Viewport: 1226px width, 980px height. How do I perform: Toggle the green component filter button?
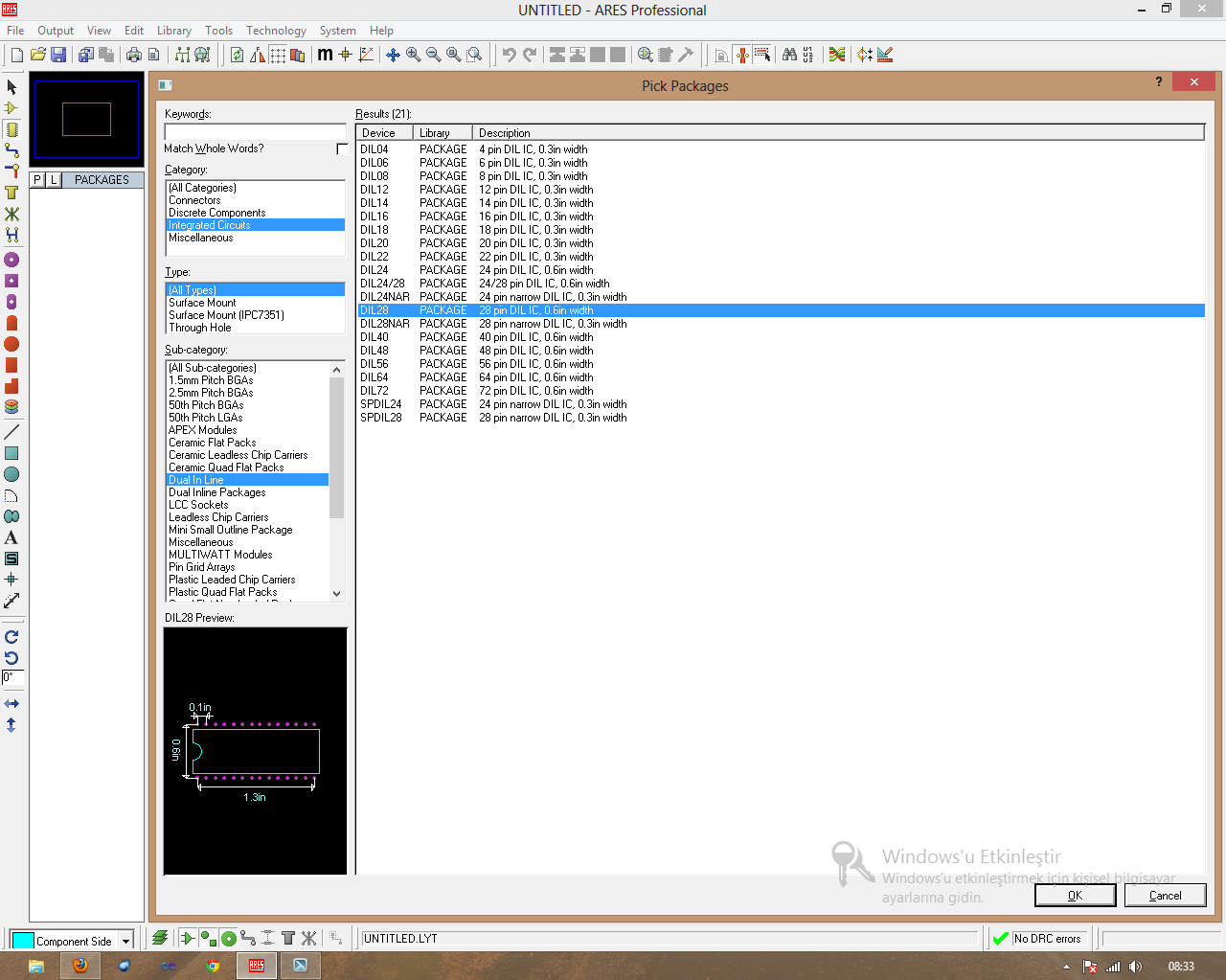pos(188,938)
